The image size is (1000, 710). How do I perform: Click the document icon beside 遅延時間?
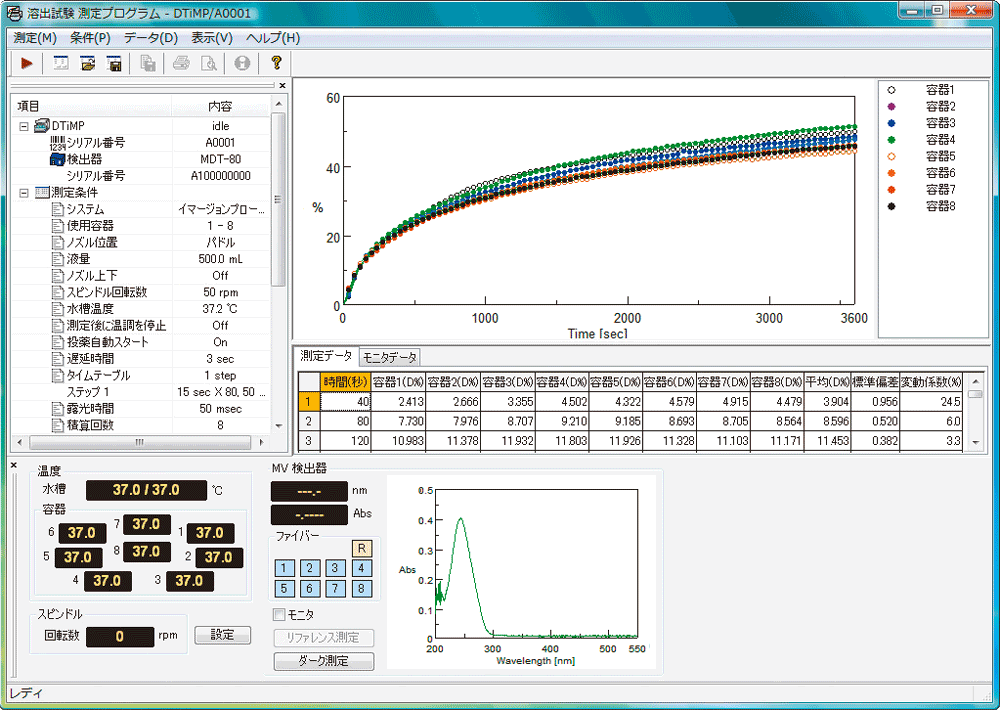(x=57, y=359)
